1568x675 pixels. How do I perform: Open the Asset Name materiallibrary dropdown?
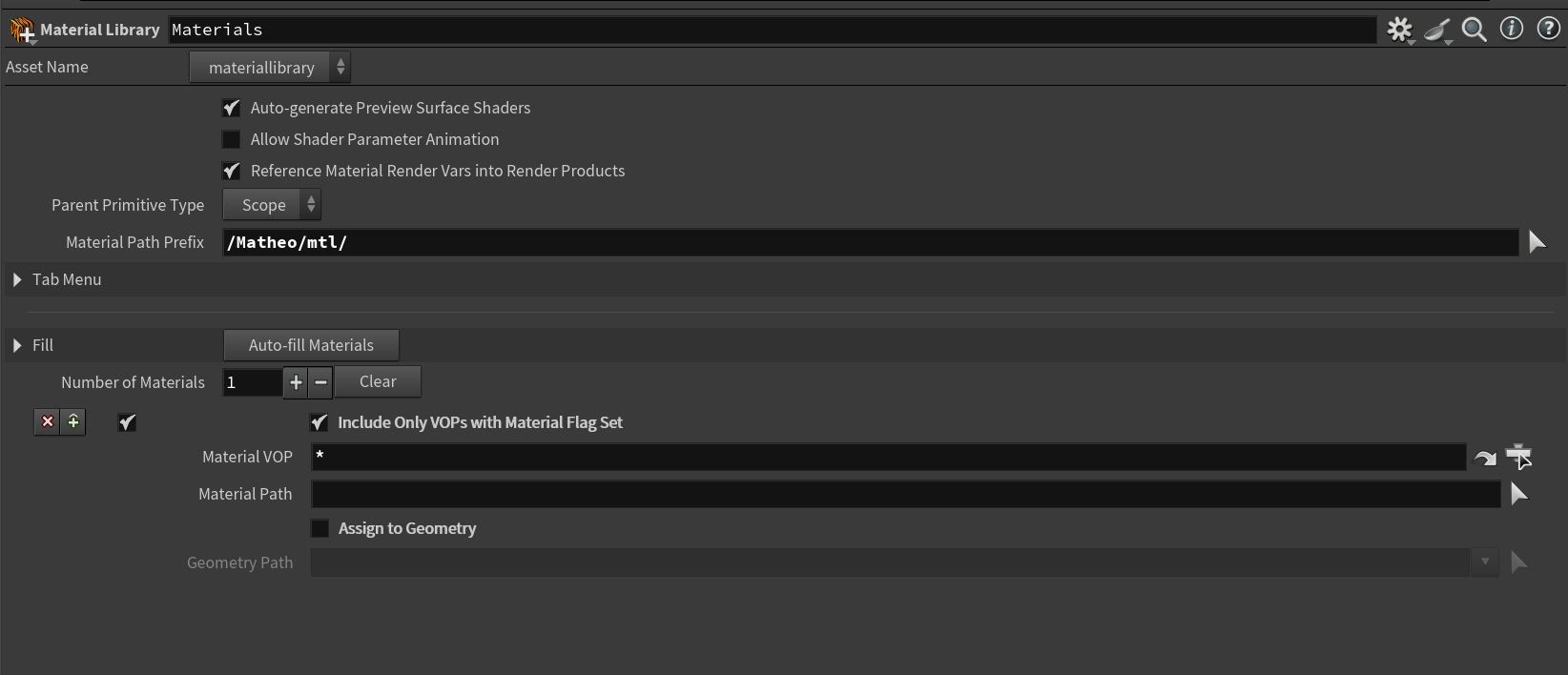(270, 68)
